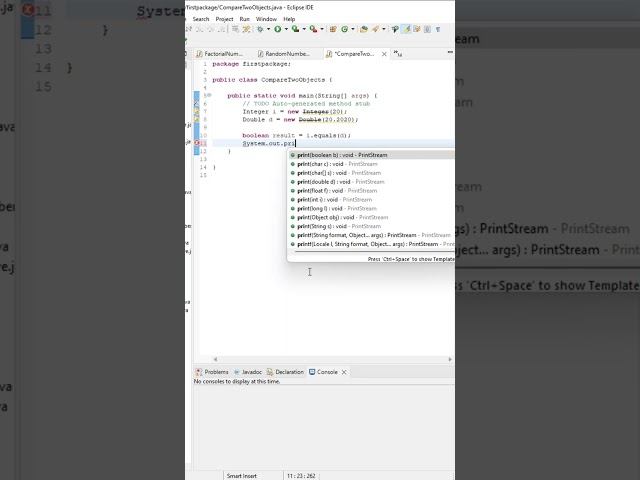
Task: Open the Run menu
Action: [x=244, y=19]
